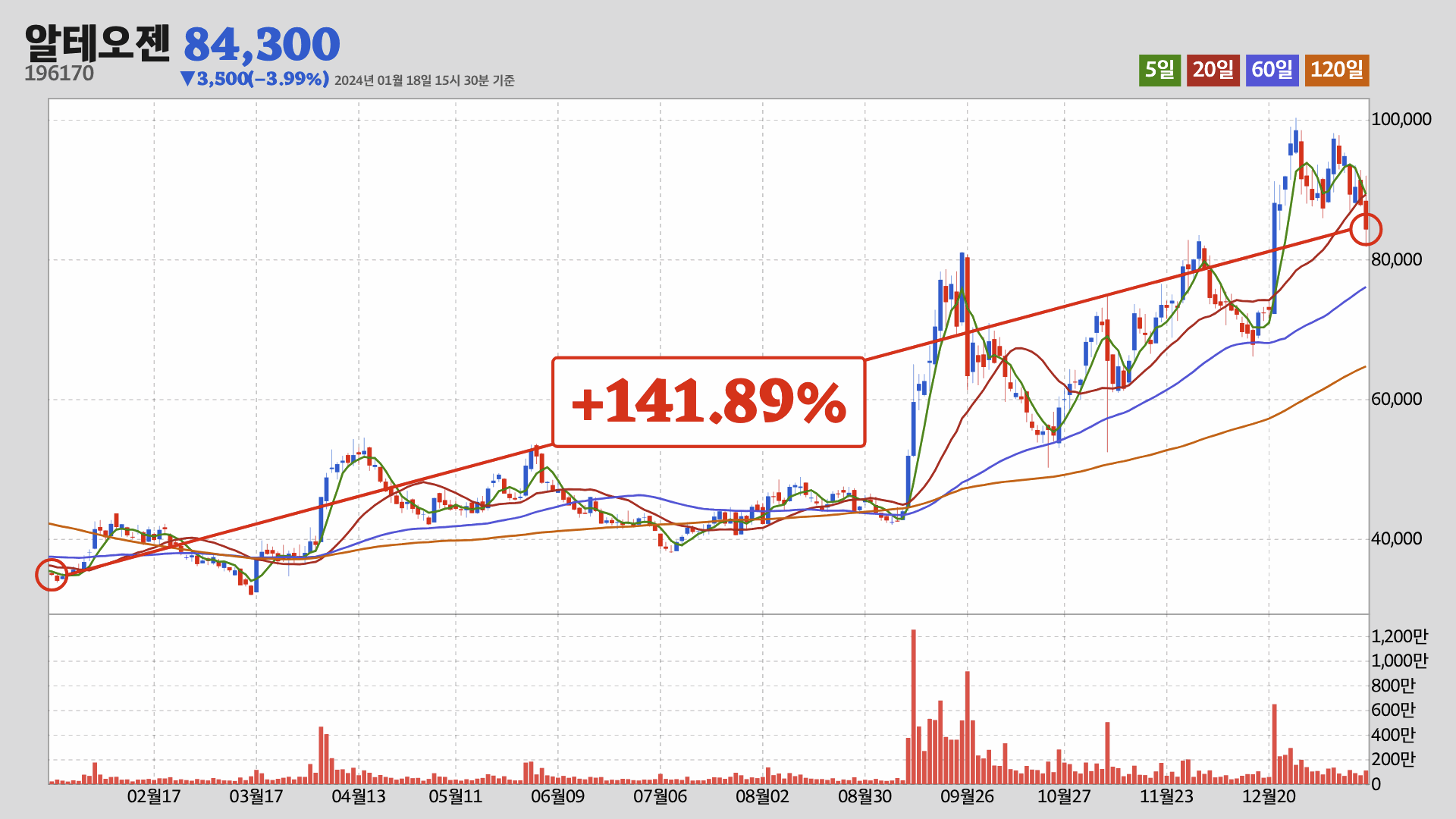The image size is (1456, 819).
Task: Click the 40,000 price axis label
Action: coord(1397,538)
